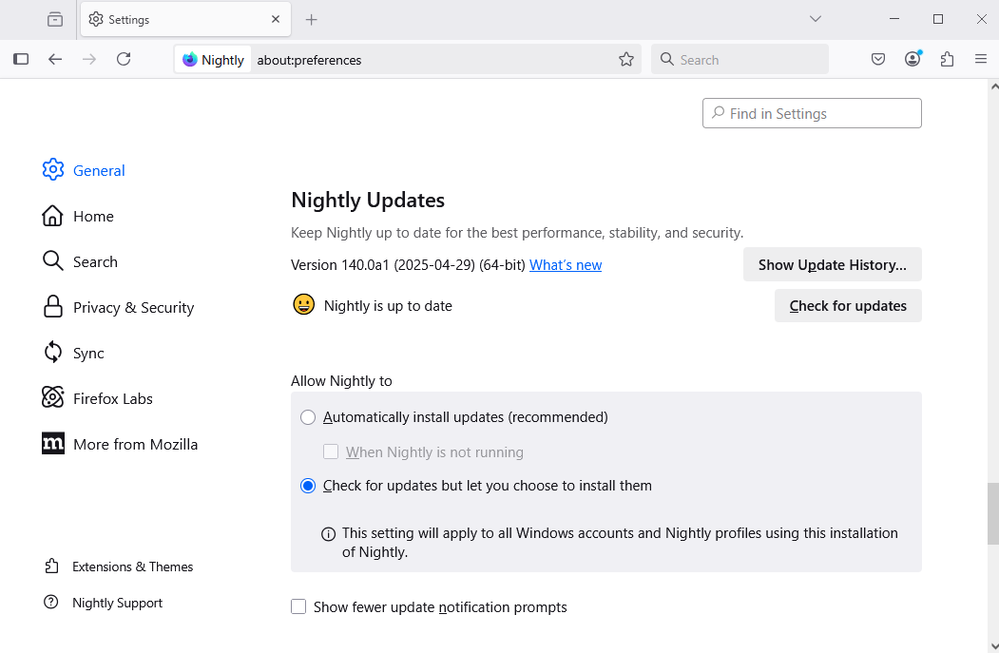Screen dimensions: 999x653
Task: Expand the List all tabs chevron
Action: click(x=815, y=19)
